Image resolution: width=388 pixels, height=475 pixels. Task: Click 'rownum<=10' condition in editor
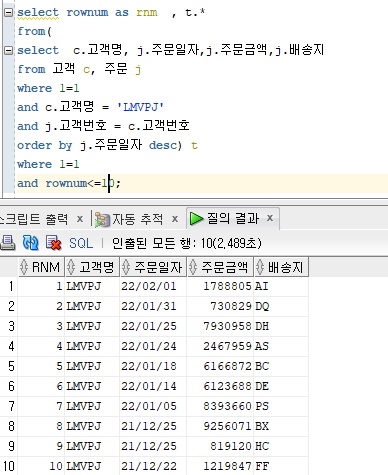[x=81, y=183]
